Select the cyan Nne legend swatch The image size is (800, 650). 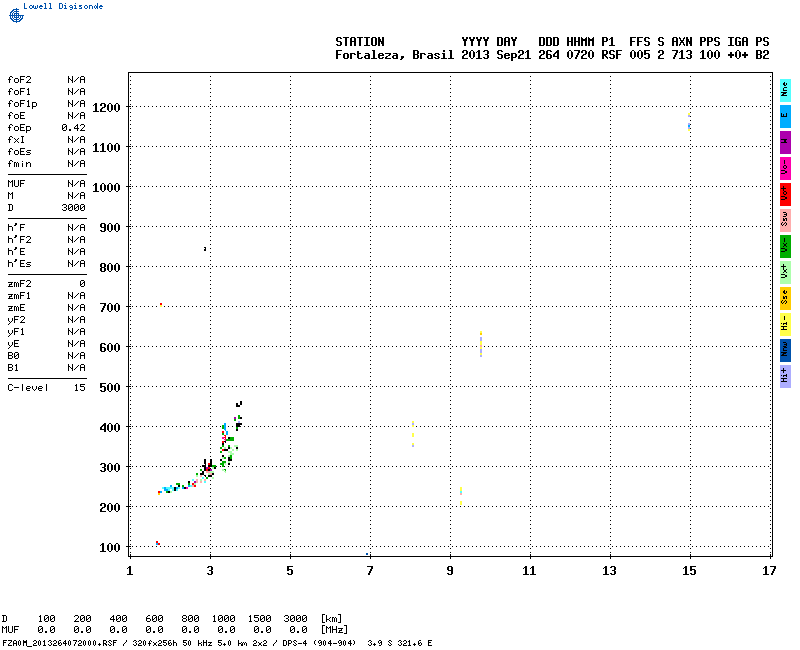coord(785,91)
